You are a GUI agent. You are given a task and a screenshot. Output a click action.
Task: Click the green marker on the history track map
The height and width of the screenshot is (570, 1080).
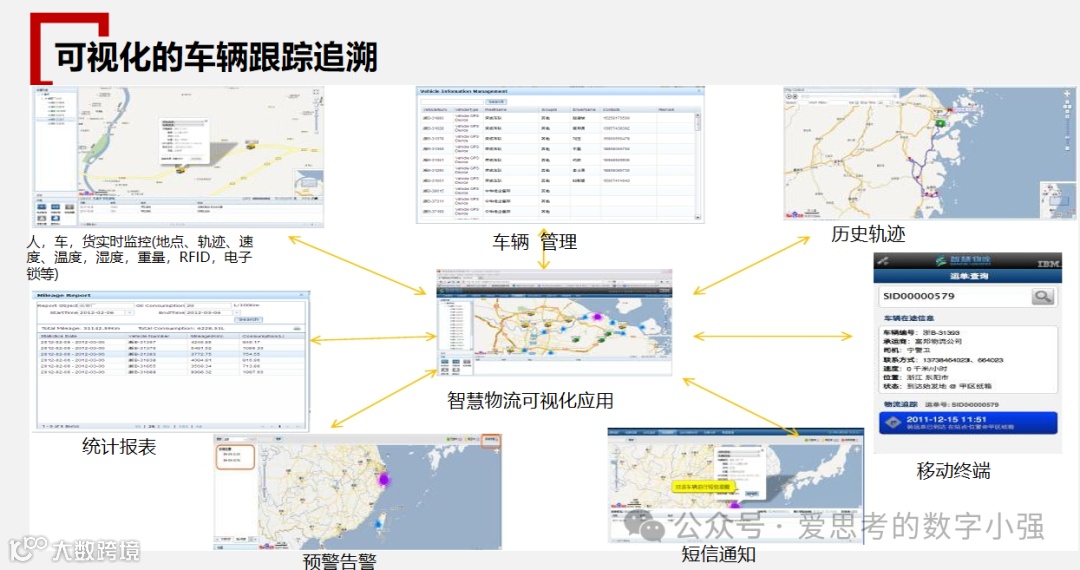939,123
